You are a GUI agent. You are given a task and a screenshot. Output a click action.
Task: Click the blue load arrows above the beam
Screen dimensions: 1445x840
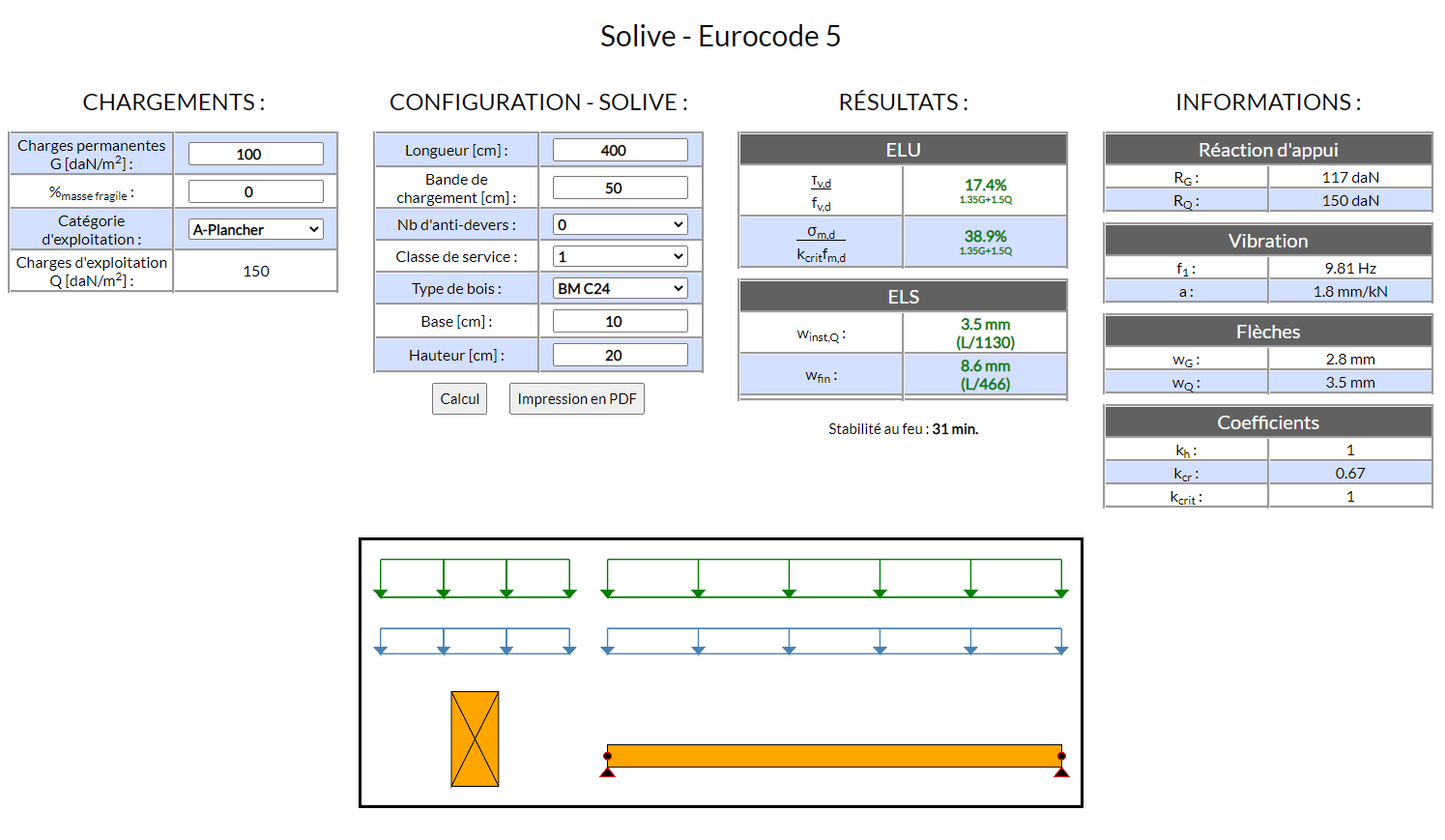pyautogui.click(x=834, y=641)
